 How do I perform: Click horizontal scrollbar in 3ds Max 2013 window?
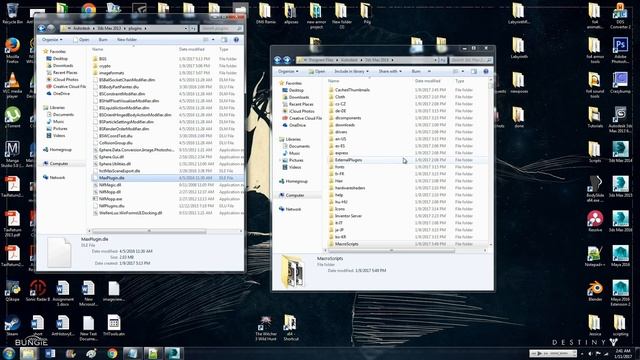tap(391, 250)
